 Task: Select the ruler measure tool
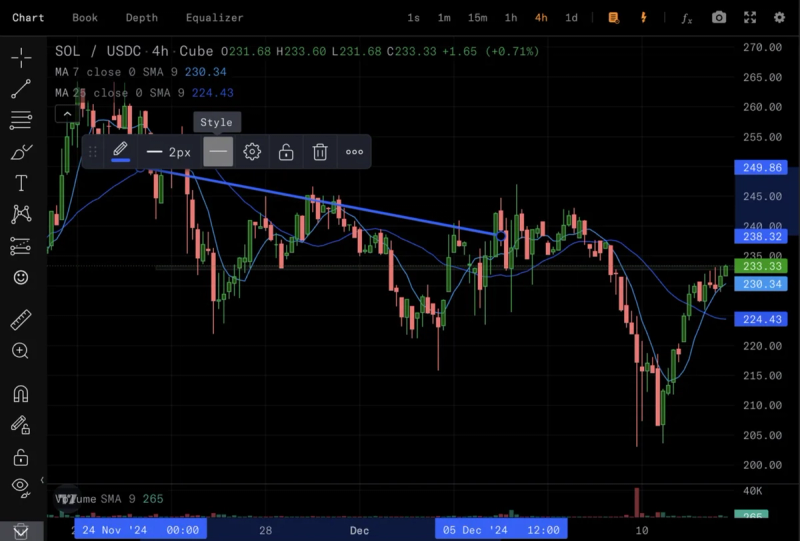[21, 319]
